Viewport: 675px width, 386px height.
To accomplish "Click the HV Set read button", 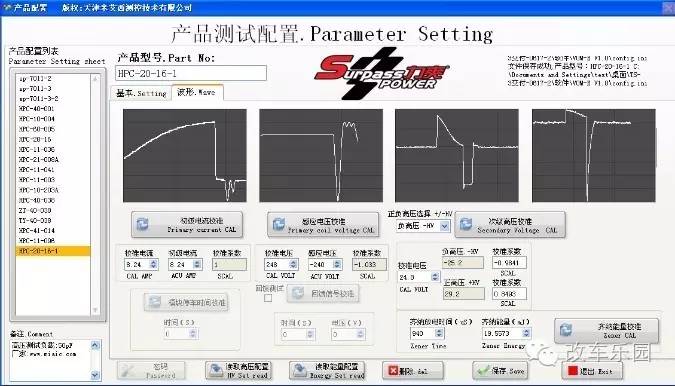I will [239, 371].
